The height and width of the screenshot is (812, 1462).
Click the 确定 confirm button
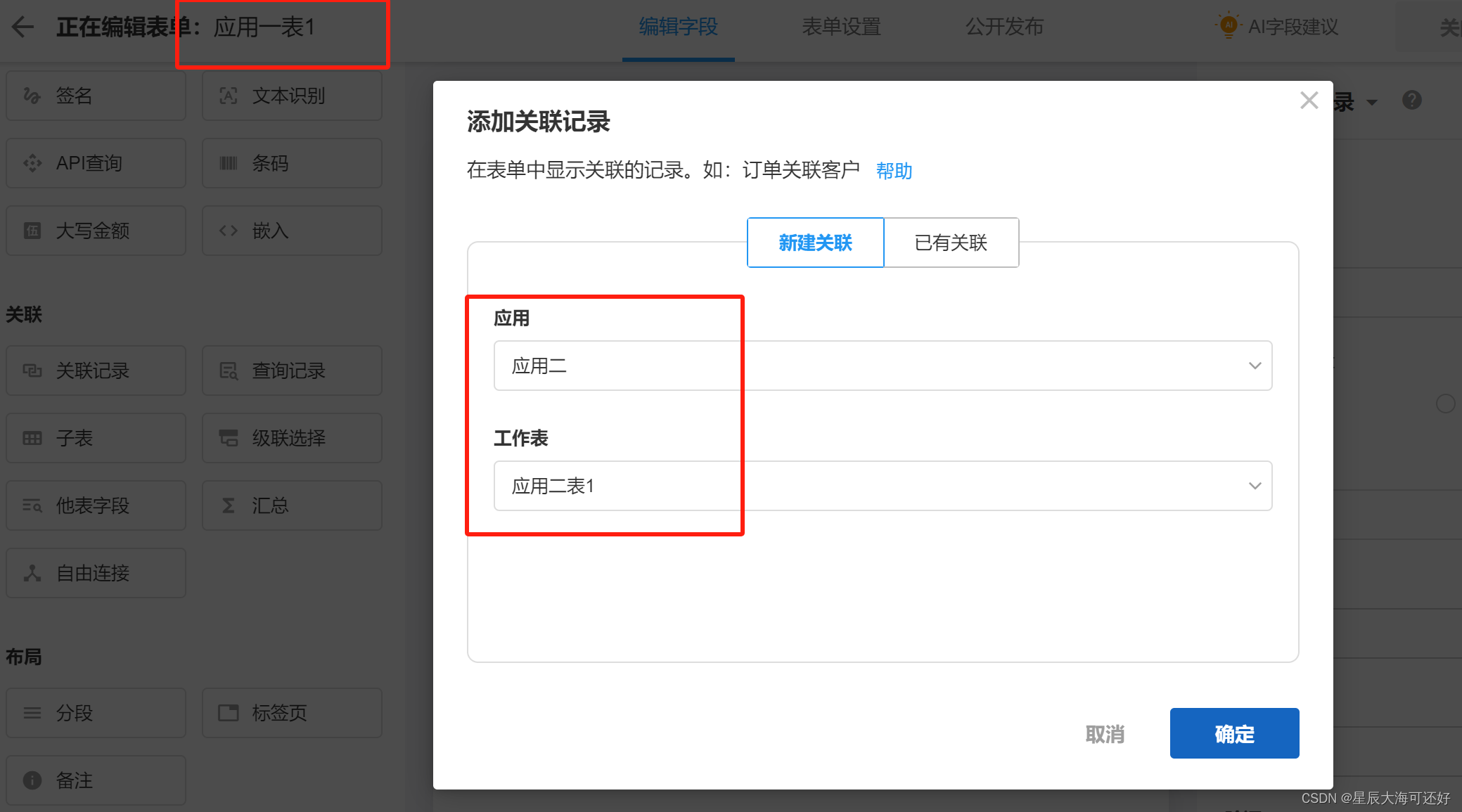click(1234, 733)
